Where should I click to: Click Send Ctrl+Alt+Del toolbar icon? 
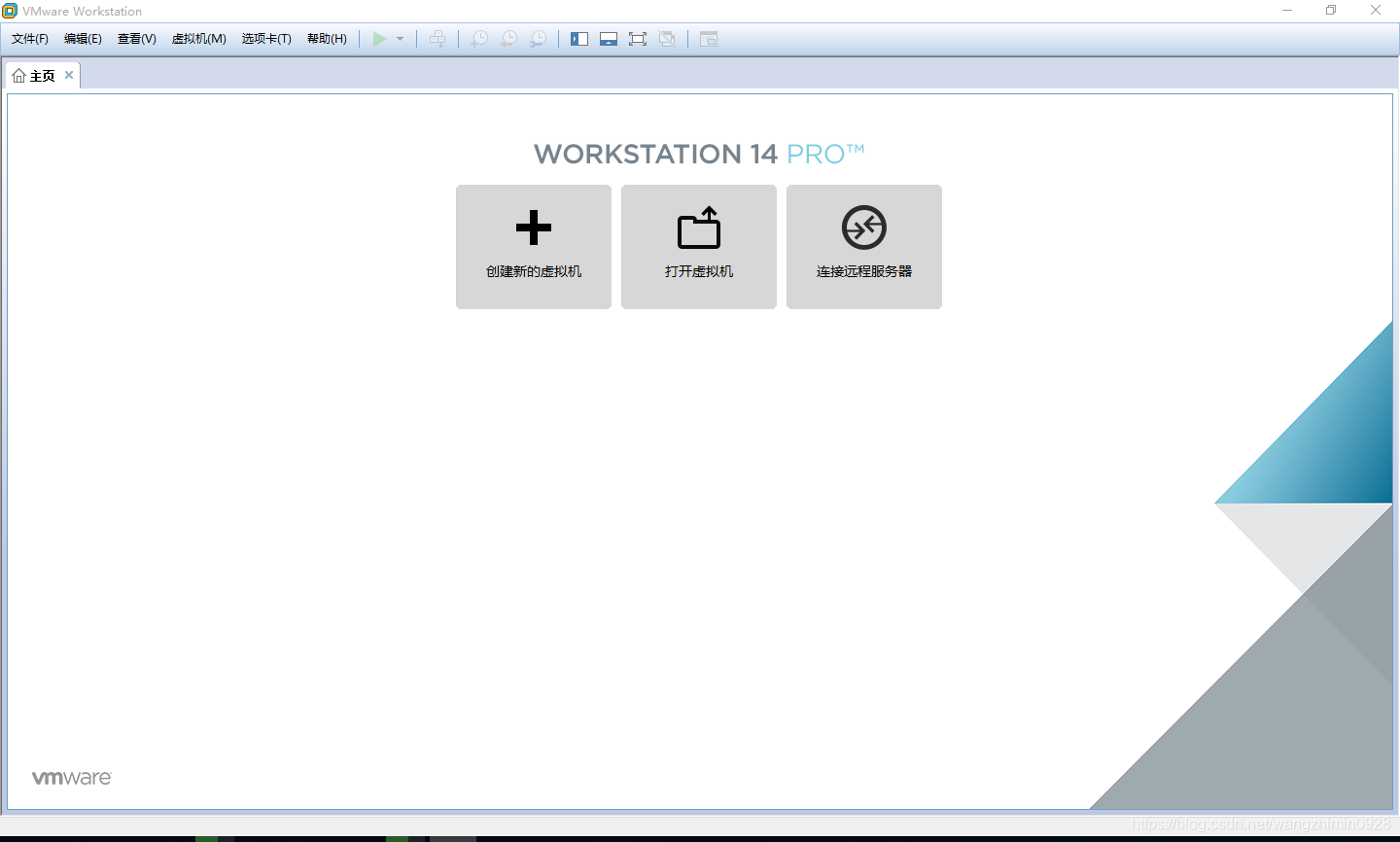tap(437, 39)
